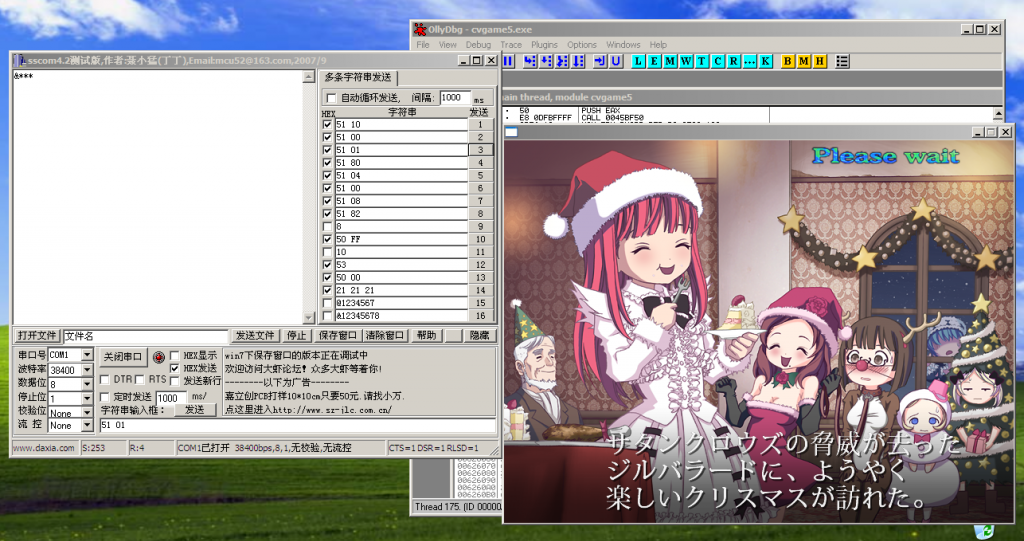Click the 关闭串口 button

(x=123, y=357)
